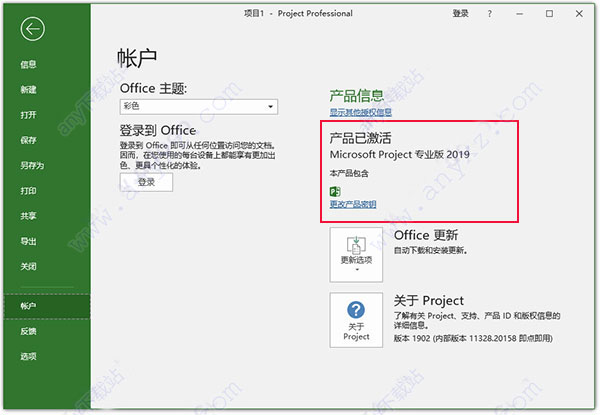Expand the Office 主题 dropdown
Viewport: 600px width, 415px height.
click(x=199, y=106)
